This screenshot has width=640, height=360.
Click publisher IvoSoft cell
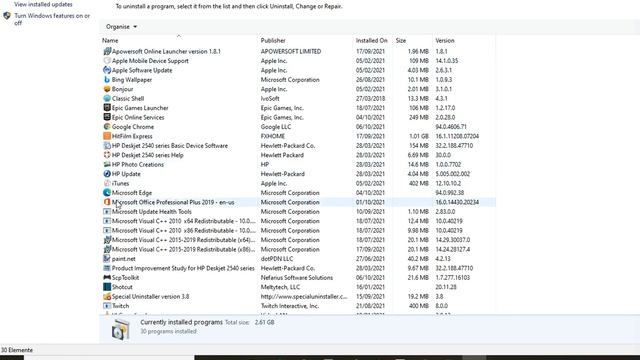pyautogui.click(x=270, y=98)
